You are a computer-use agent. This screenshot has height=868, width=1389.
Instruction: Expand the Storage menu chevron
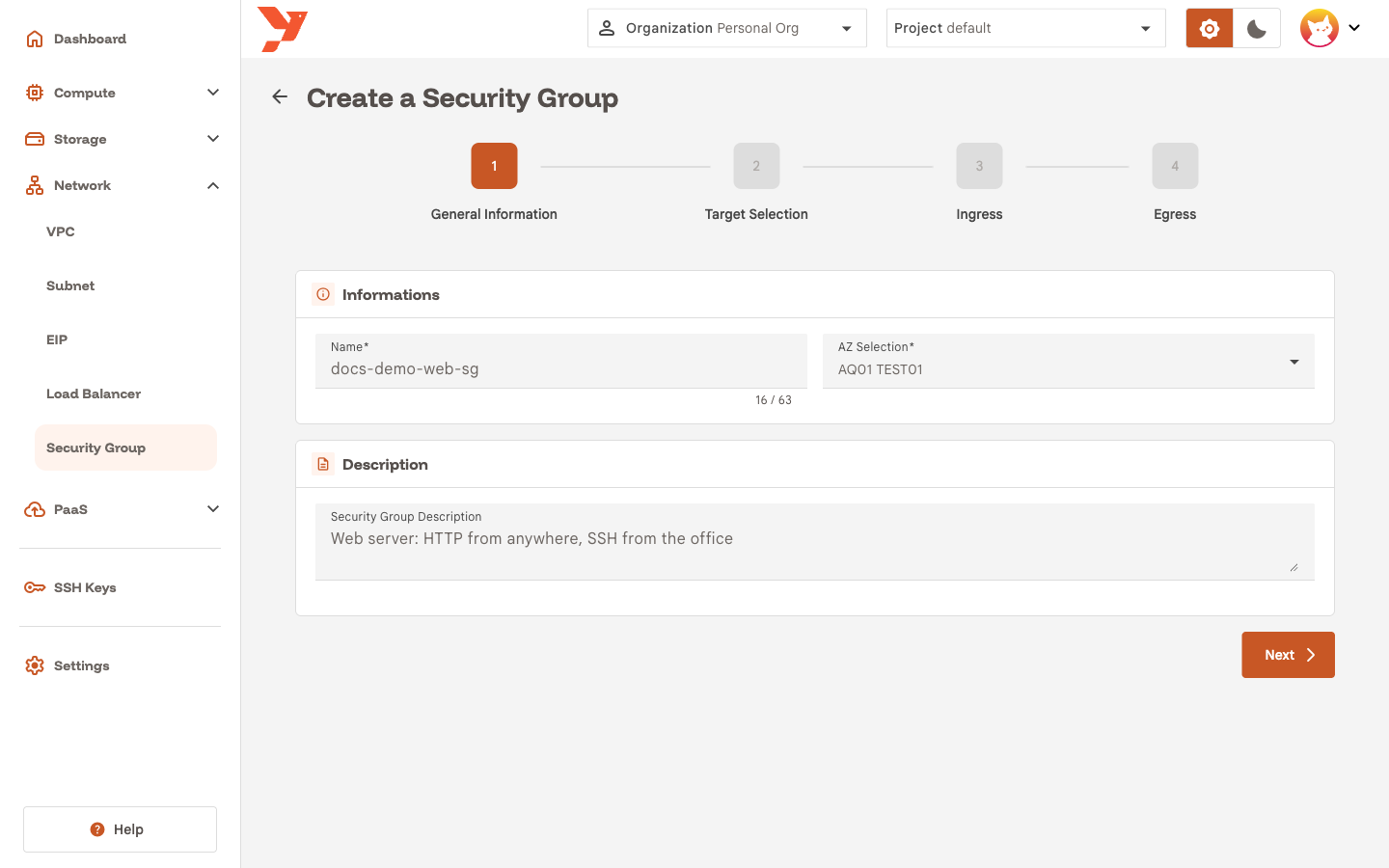click(213, 139)
